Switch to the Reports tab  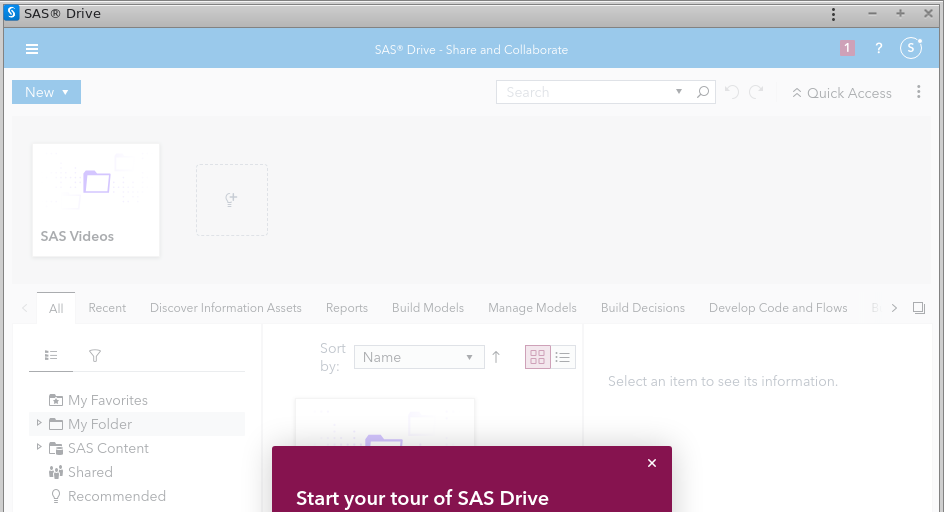347,308
